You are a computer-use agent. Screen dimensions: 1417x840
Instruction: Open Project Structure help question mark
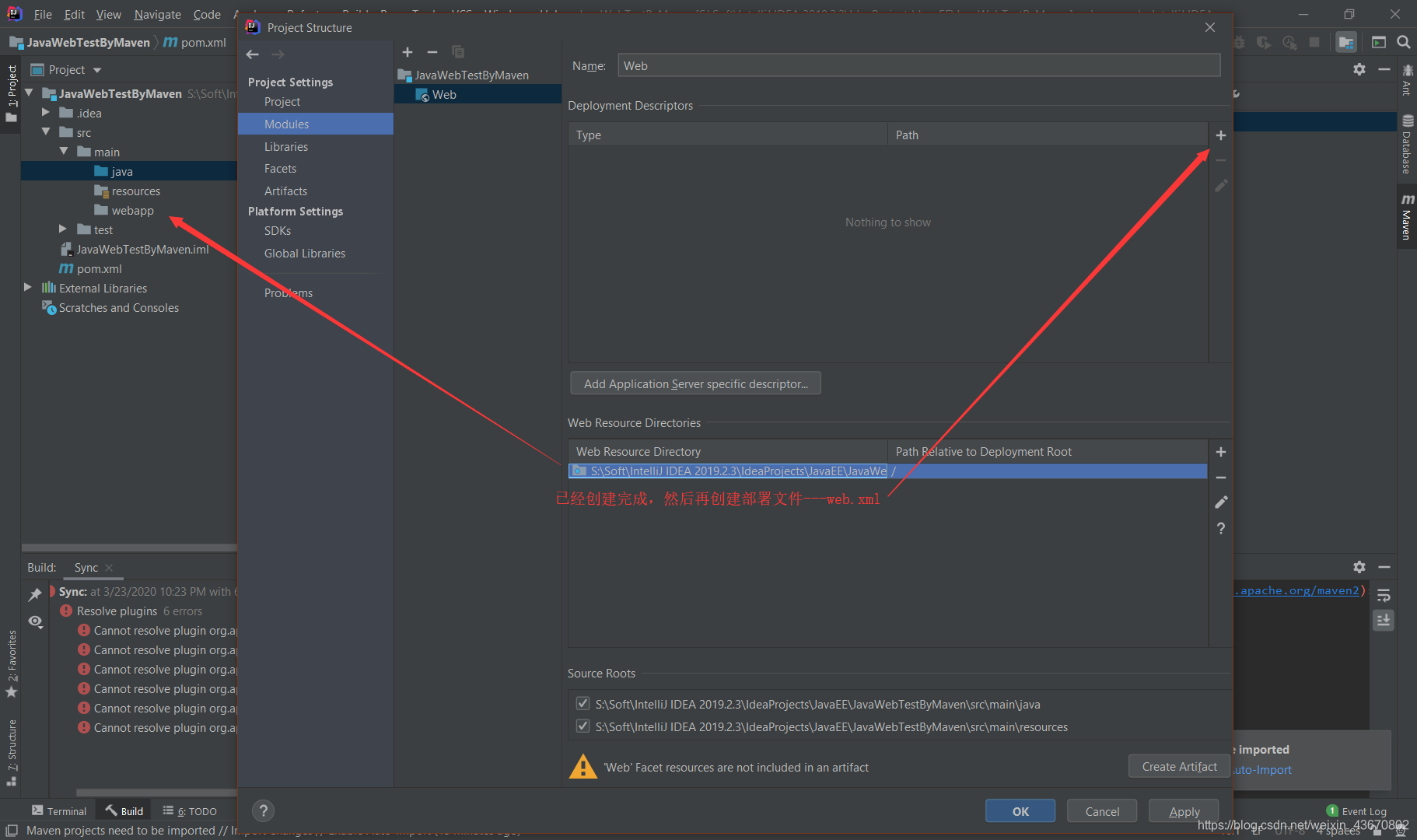[264, 811]
